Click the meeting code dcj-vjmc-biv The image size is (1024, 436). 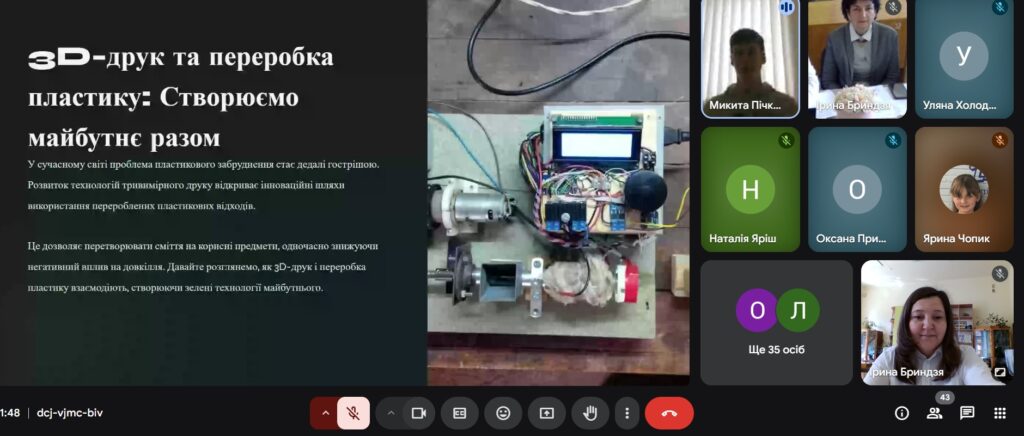coord(70,412)
